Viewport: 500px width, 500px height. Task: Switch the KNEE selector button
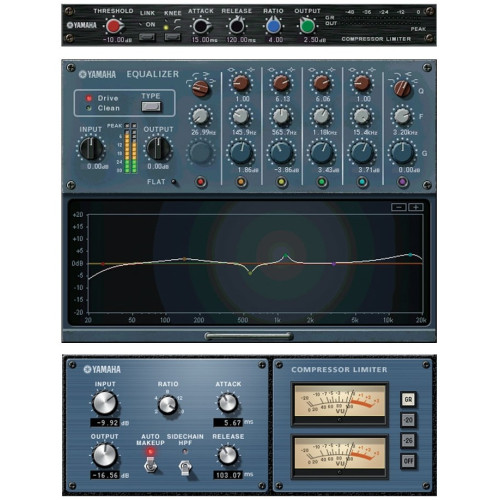point(172,36)
